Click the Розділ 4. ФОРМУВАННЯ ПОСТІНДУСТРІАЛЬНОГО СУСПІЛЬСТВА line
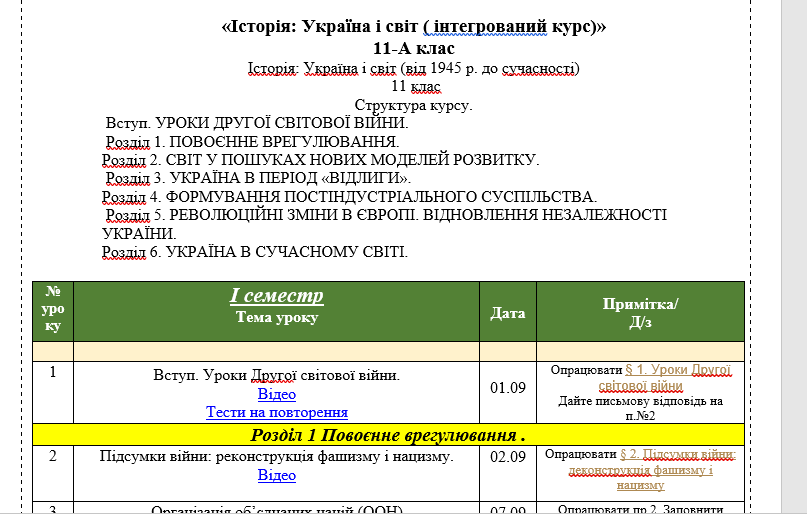 (349, 197)
